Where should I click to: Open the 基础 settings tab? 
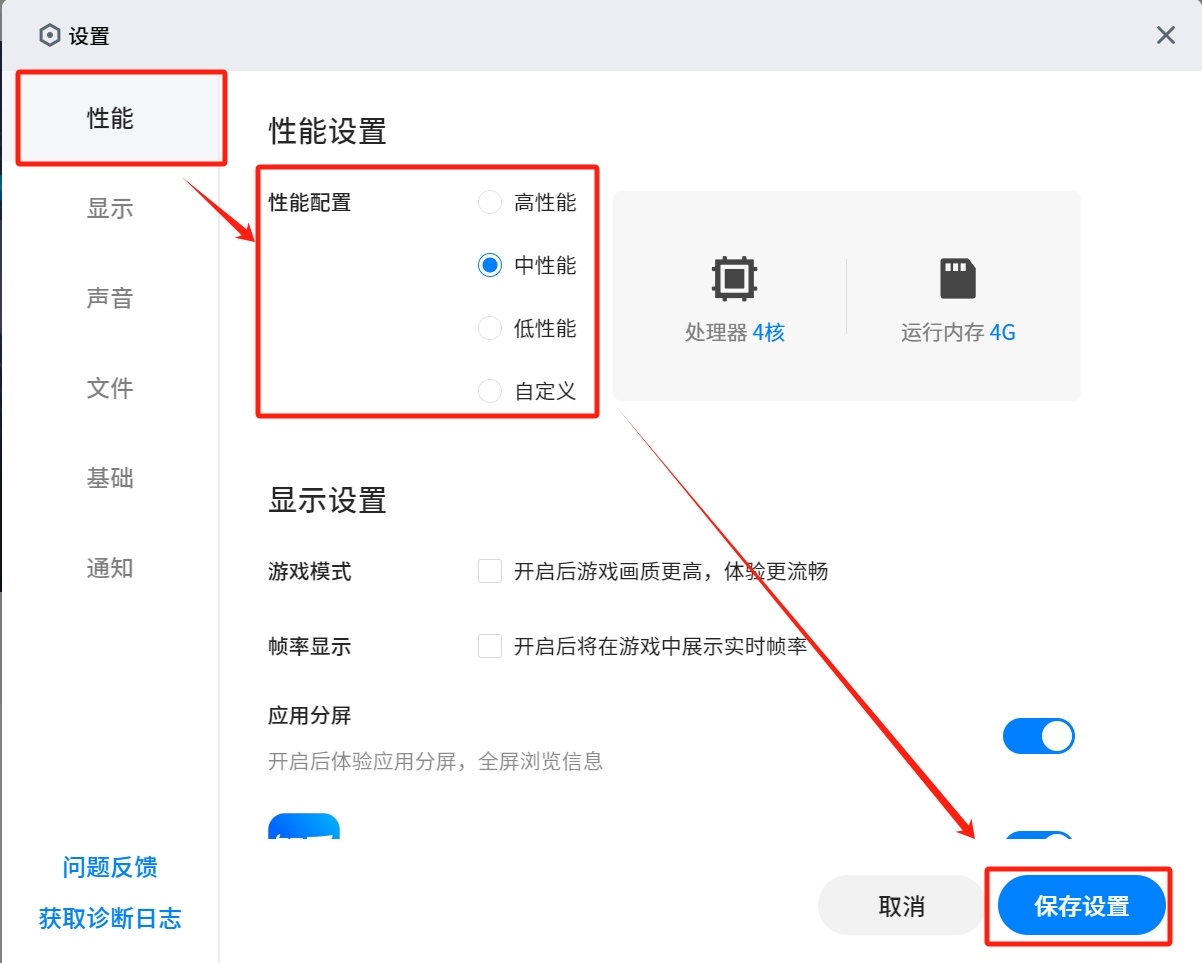110,479
